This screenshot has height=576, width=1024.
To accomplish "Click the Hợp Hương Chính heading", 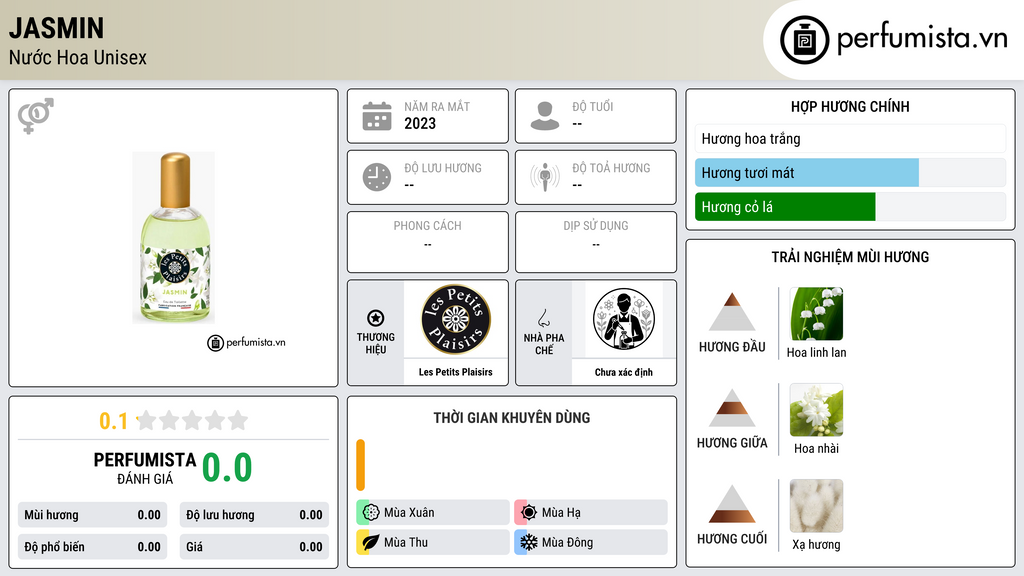I will click(x=850, y=106).
